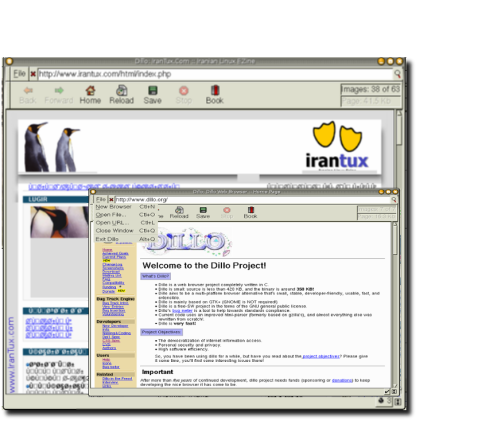Click Forward arrow in the irantux window toolbar
This screenshot has height=421, width=482.
tap(59, 90)
